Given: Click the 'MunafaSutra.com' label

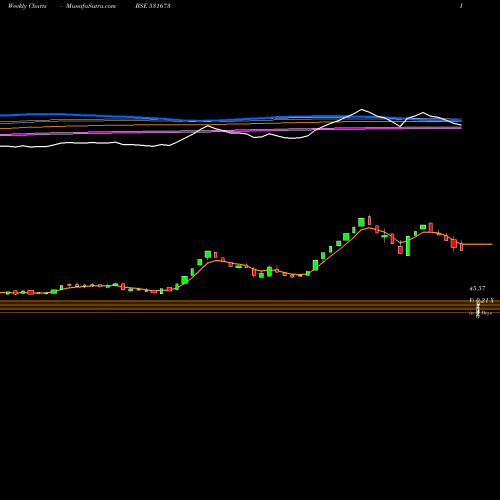Looking at the screenshot, I should [91, 6].
